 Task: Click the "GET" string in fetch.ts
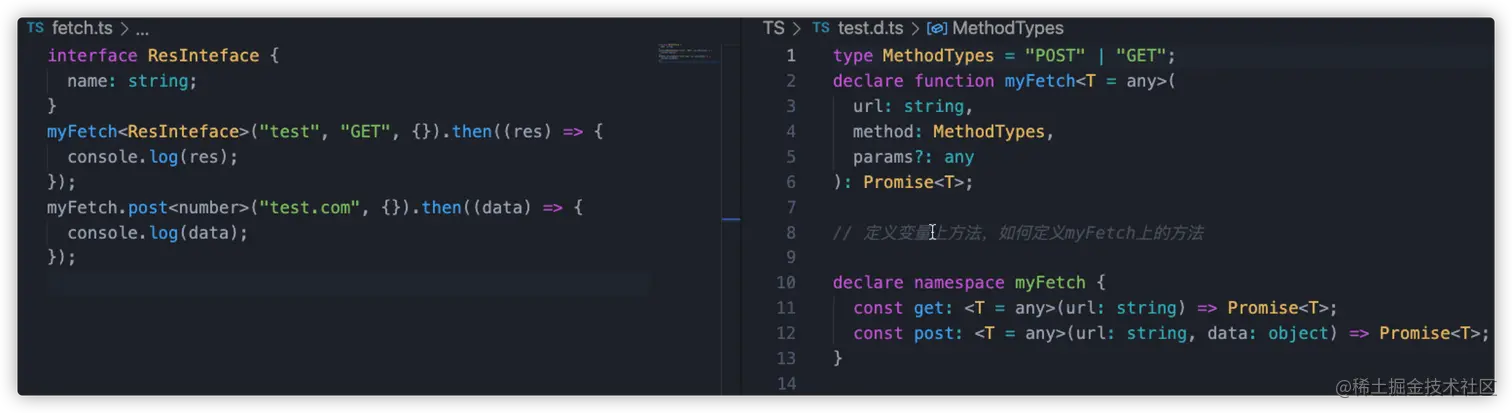click(365, 132)
